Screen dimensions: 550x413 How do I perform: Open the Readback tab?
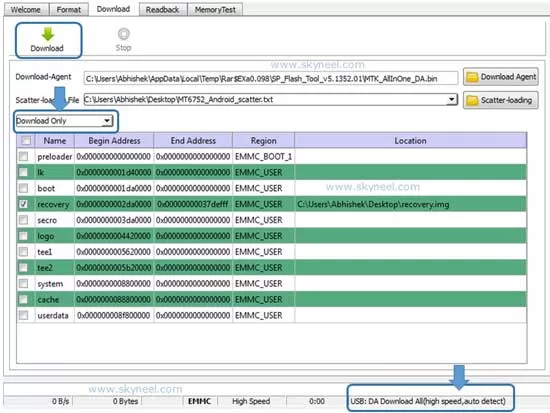click(x=162, y=9)
